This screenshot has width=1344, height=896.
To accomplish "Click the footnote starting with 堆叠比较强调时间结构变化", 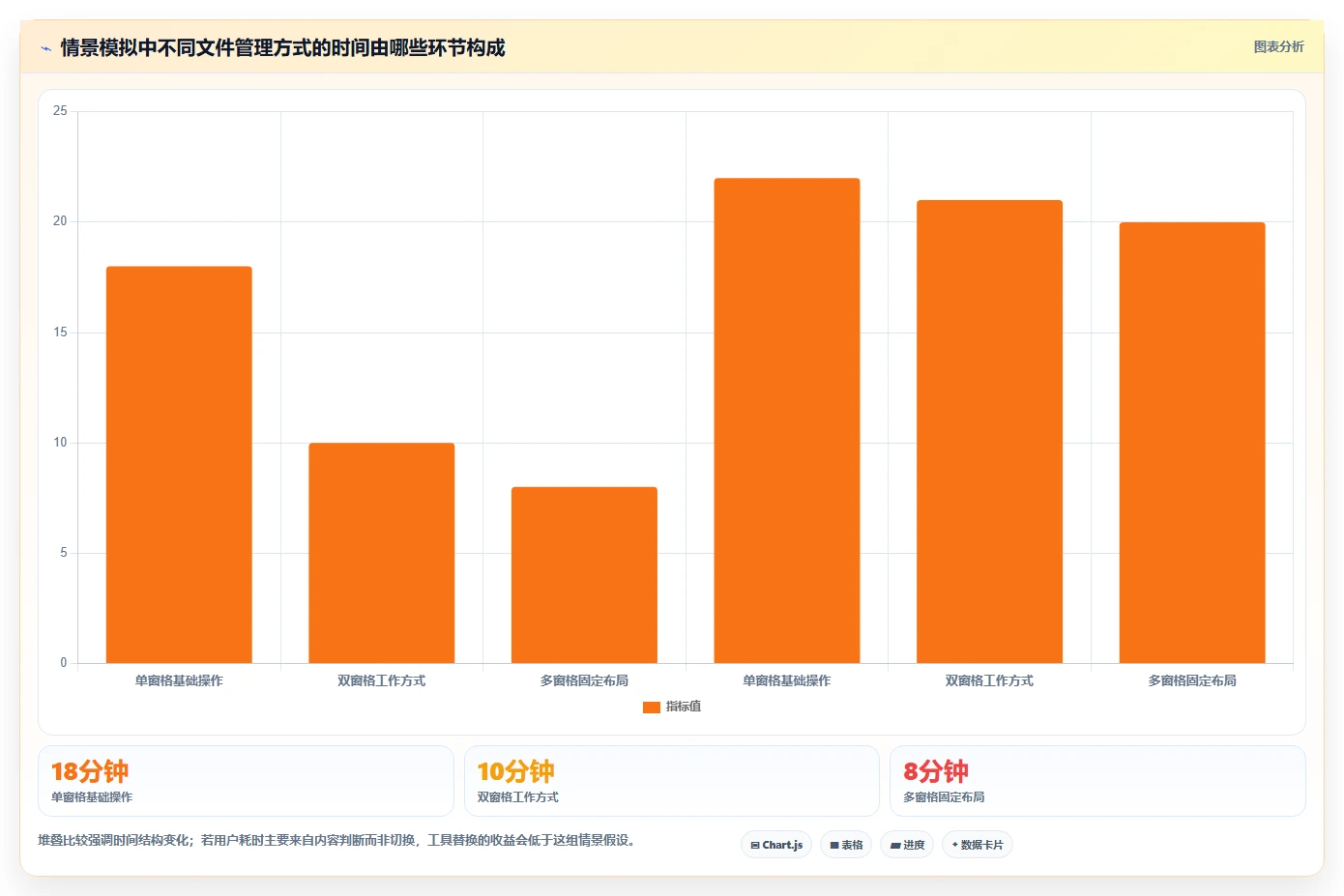I will pos(338,841).
